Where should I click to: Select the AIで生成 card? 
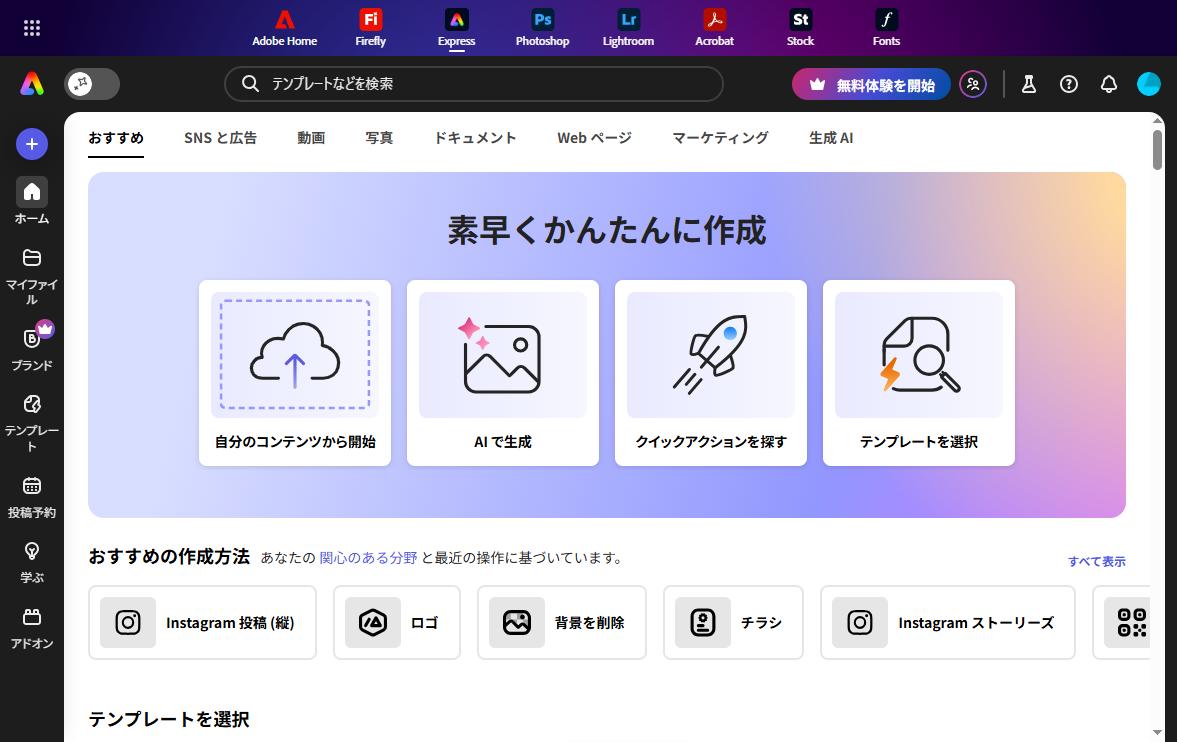click(502, 372)
